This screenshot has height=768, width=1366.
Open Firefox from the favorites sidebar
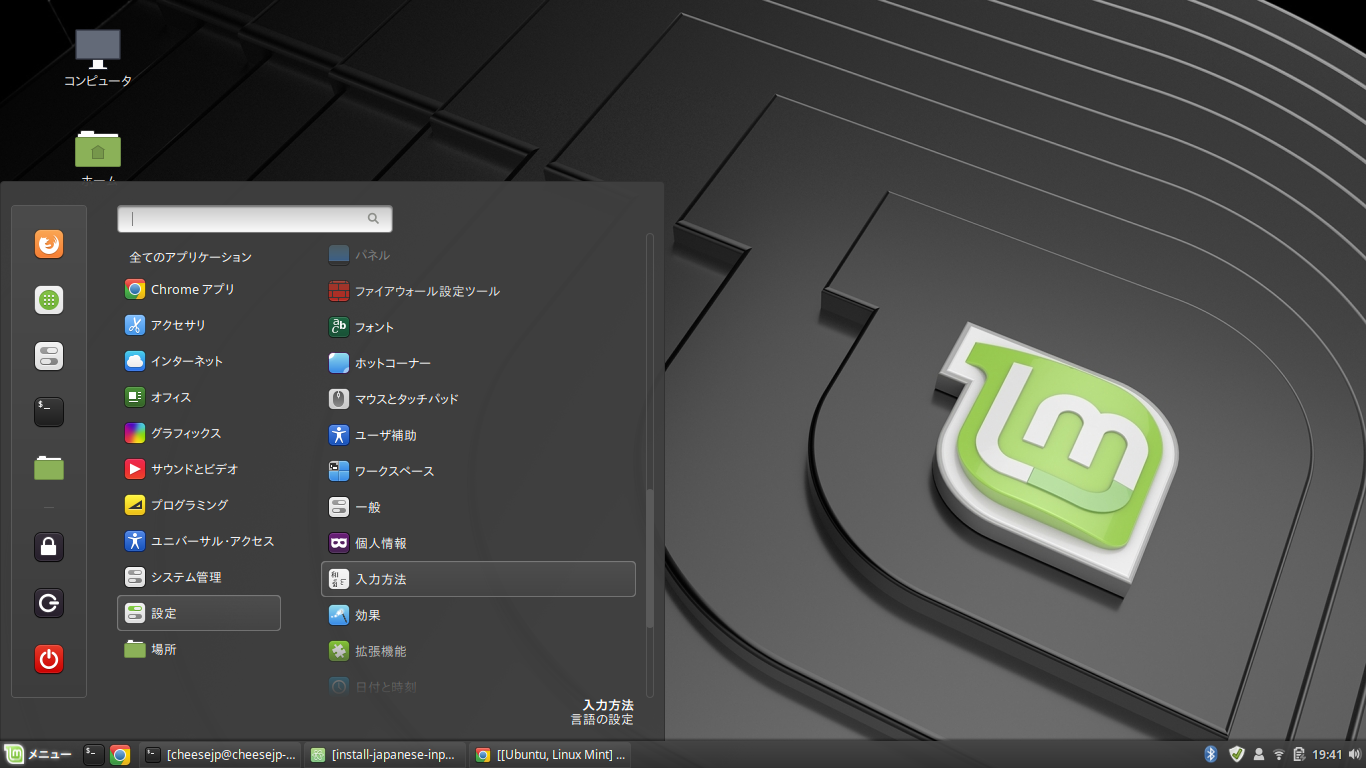click(49, 245)
